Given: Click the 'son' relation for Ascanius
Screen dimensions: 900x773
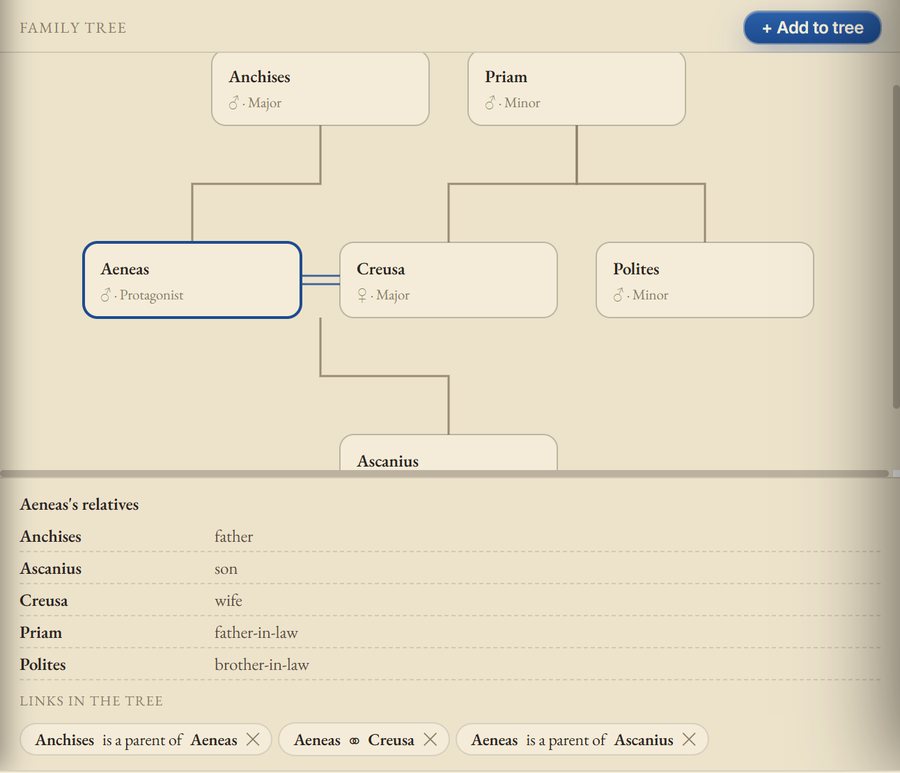Looking at the screenshot, I should pyautogui.click(x=226, y=569).
